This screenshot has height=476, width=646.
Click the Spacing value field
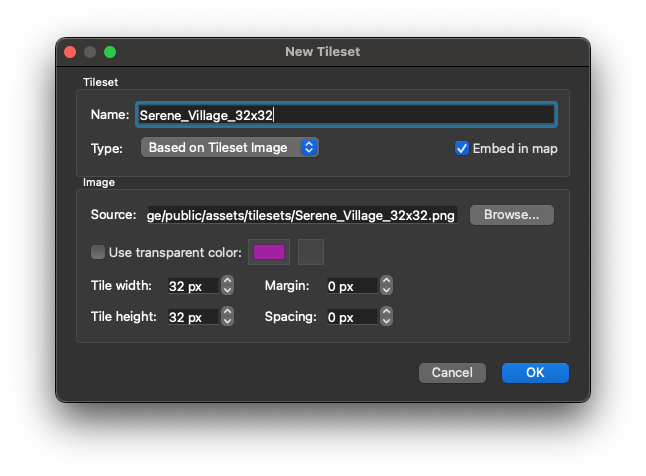[x=350, y=317]
